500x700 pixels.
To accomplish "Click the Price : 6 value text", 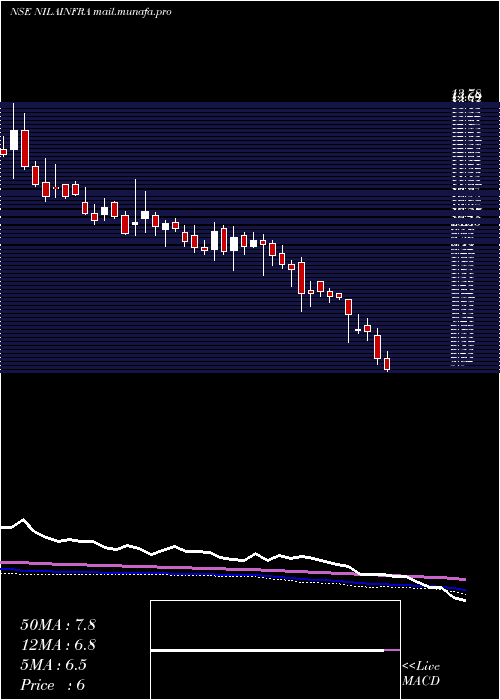I will (53, 685).
